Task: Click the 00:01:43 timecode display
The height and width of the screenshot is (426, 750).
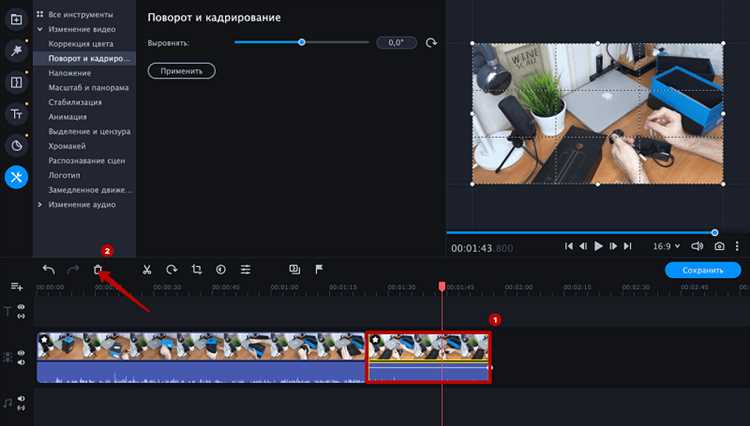Action: tap(482, 248)
